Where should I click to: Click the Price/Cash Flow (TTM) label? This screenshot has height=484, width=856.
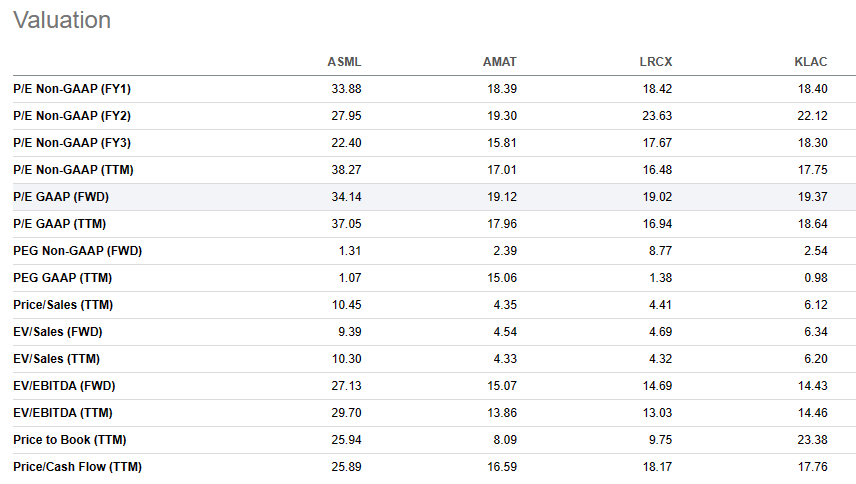click(x=77, y=467)
